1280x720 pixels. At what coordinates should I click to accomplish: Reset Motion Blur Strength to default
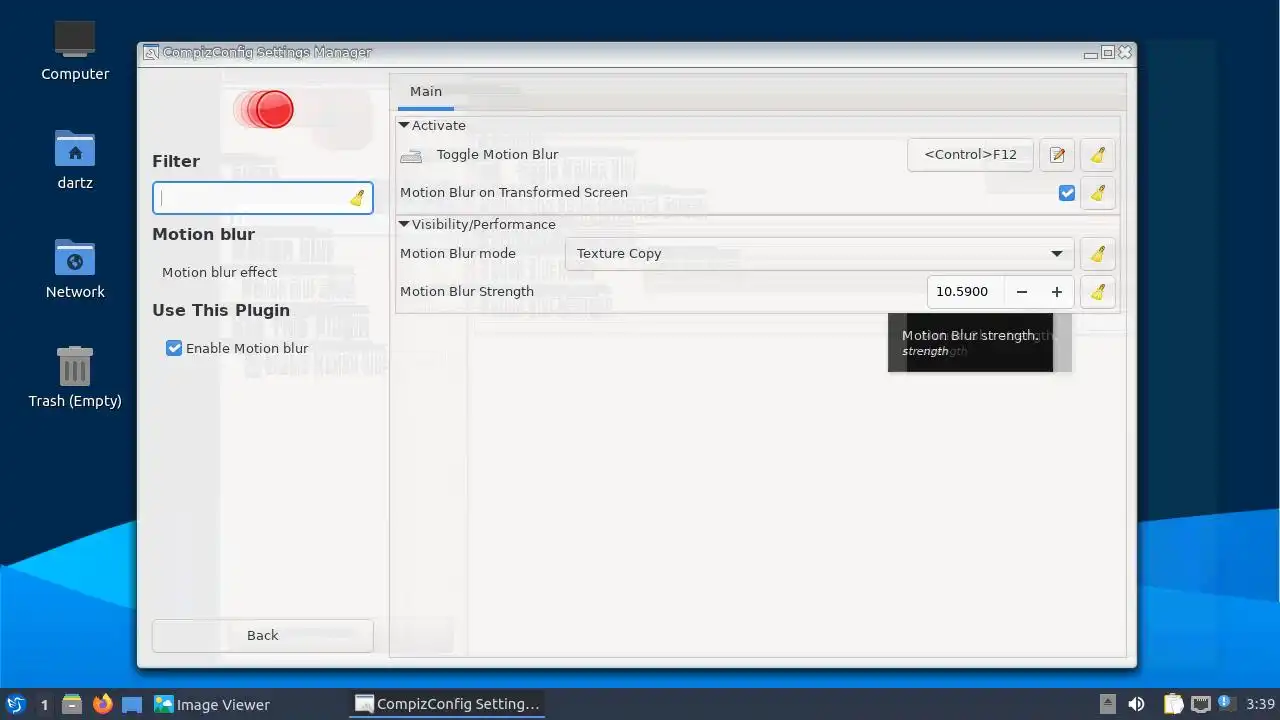(1098, 292)
